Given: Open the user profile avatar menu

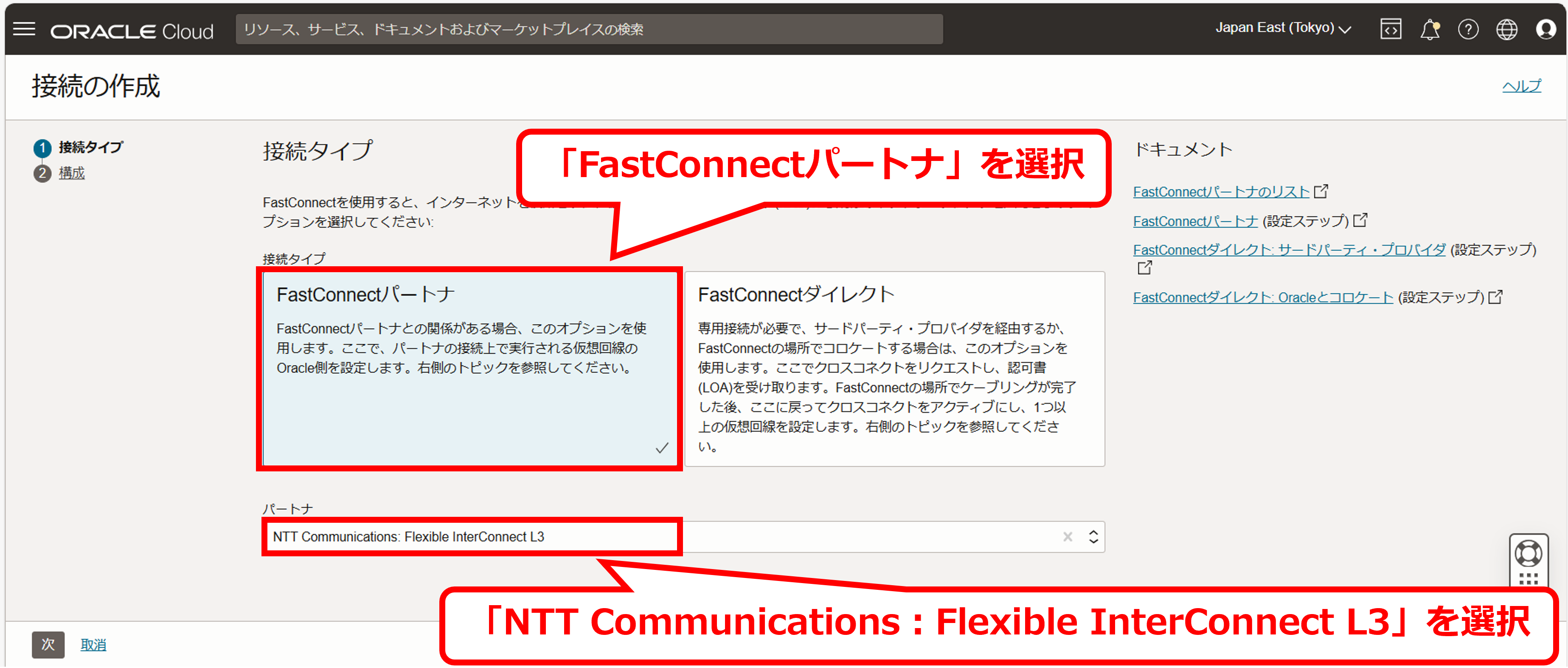Looking at the screenshot, I should [x=1546, y=29].
